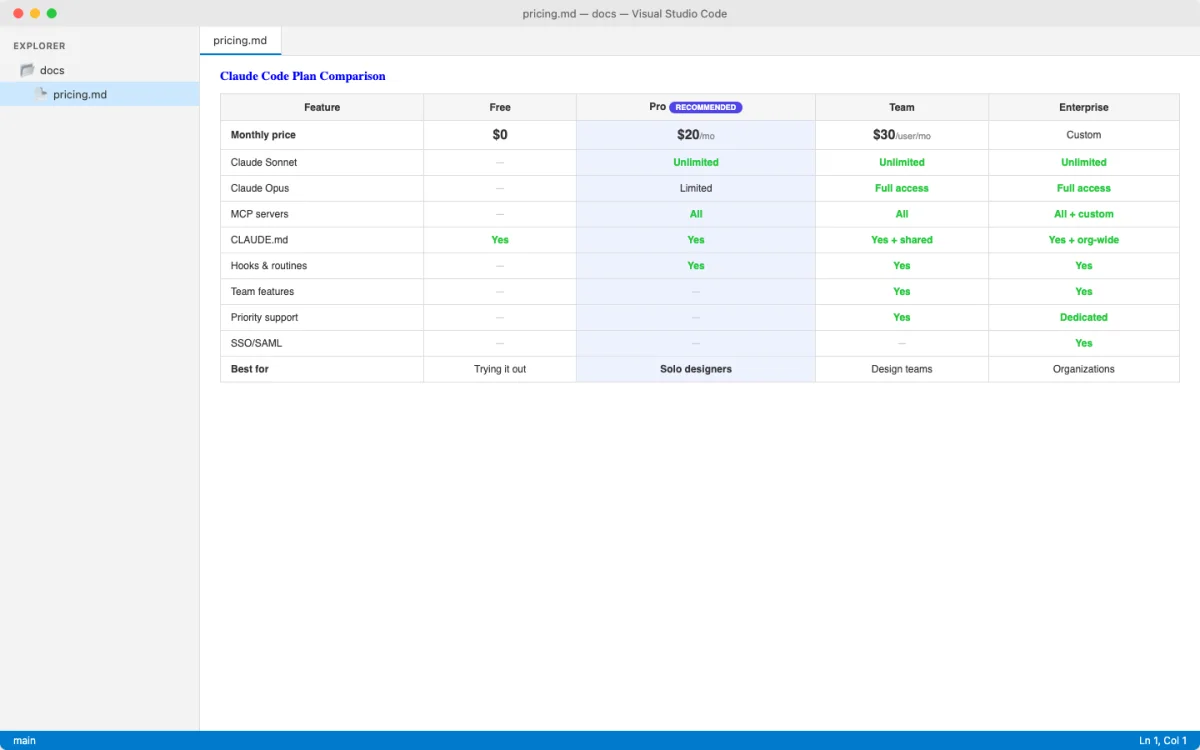Screen dimensions: 1200x750
Task: Click the Limited cell for Claude Opus
Action: [696, 188]
